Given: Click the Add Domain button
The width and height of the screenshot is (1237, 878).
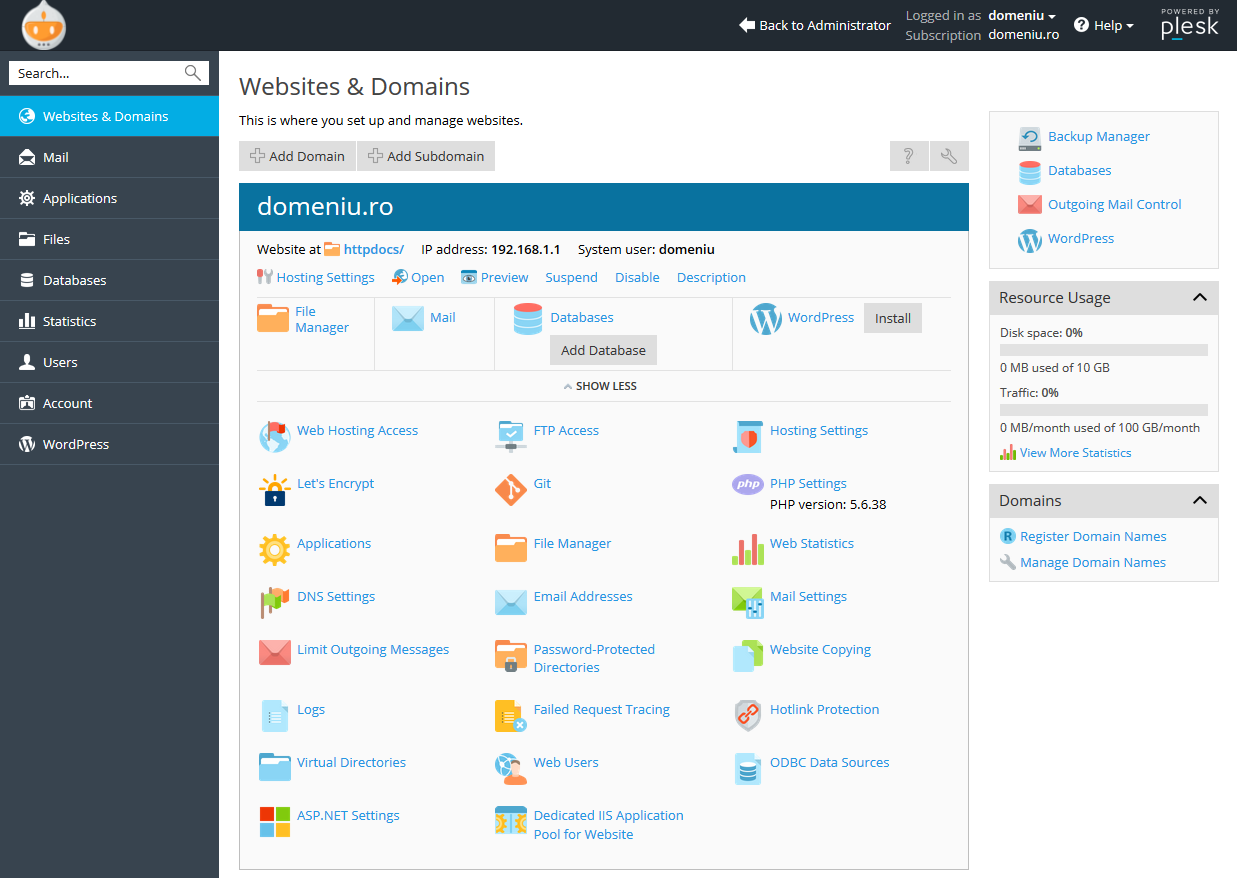Looking at the screenshot, I should (x=297, y=156).
